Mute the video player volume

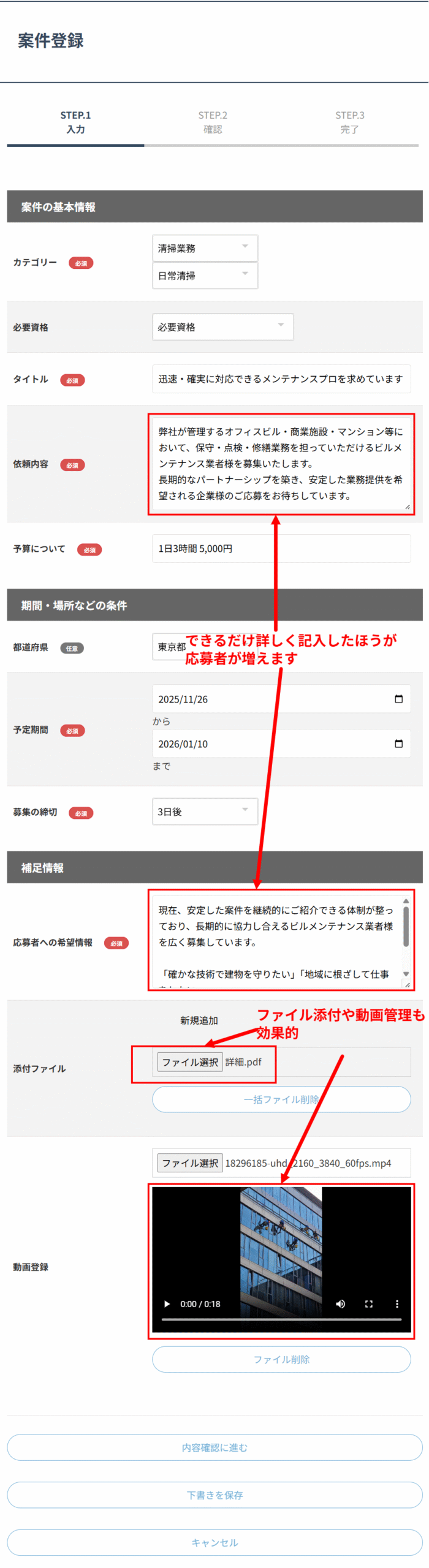340,1303
